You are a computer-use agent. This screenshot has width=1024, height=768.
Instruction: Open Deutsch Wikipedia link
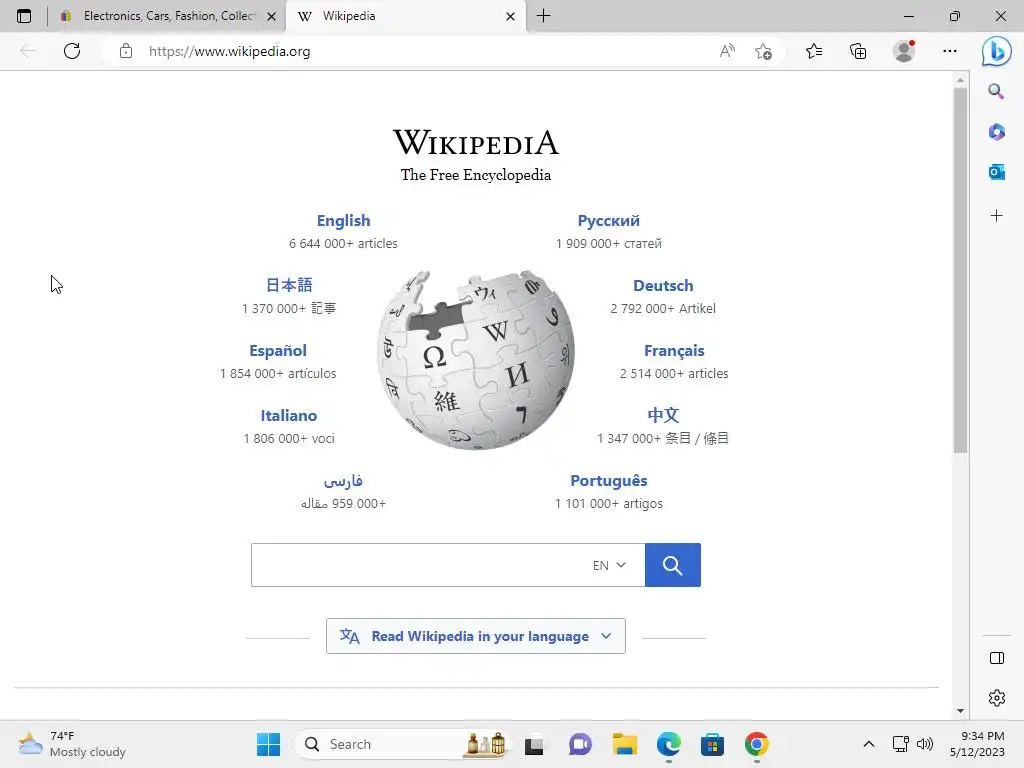point(663,285)
